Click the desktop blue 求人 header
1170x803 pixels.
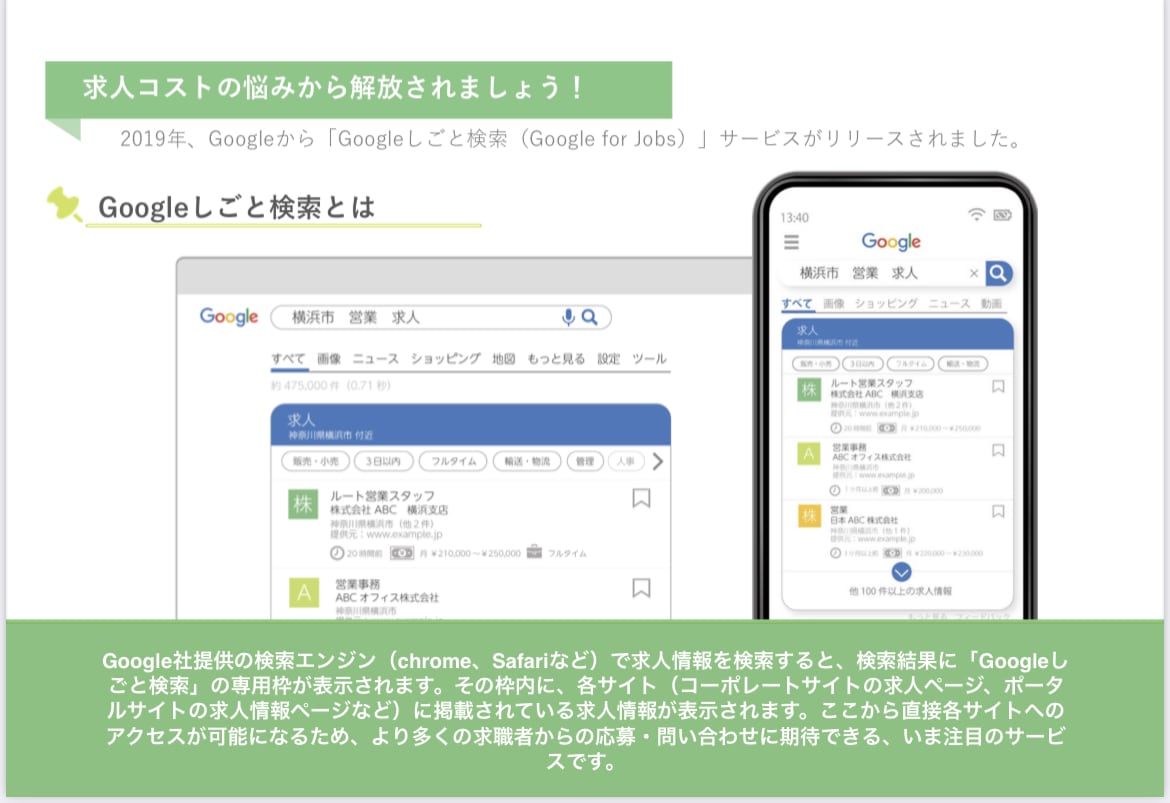point(470,425)
